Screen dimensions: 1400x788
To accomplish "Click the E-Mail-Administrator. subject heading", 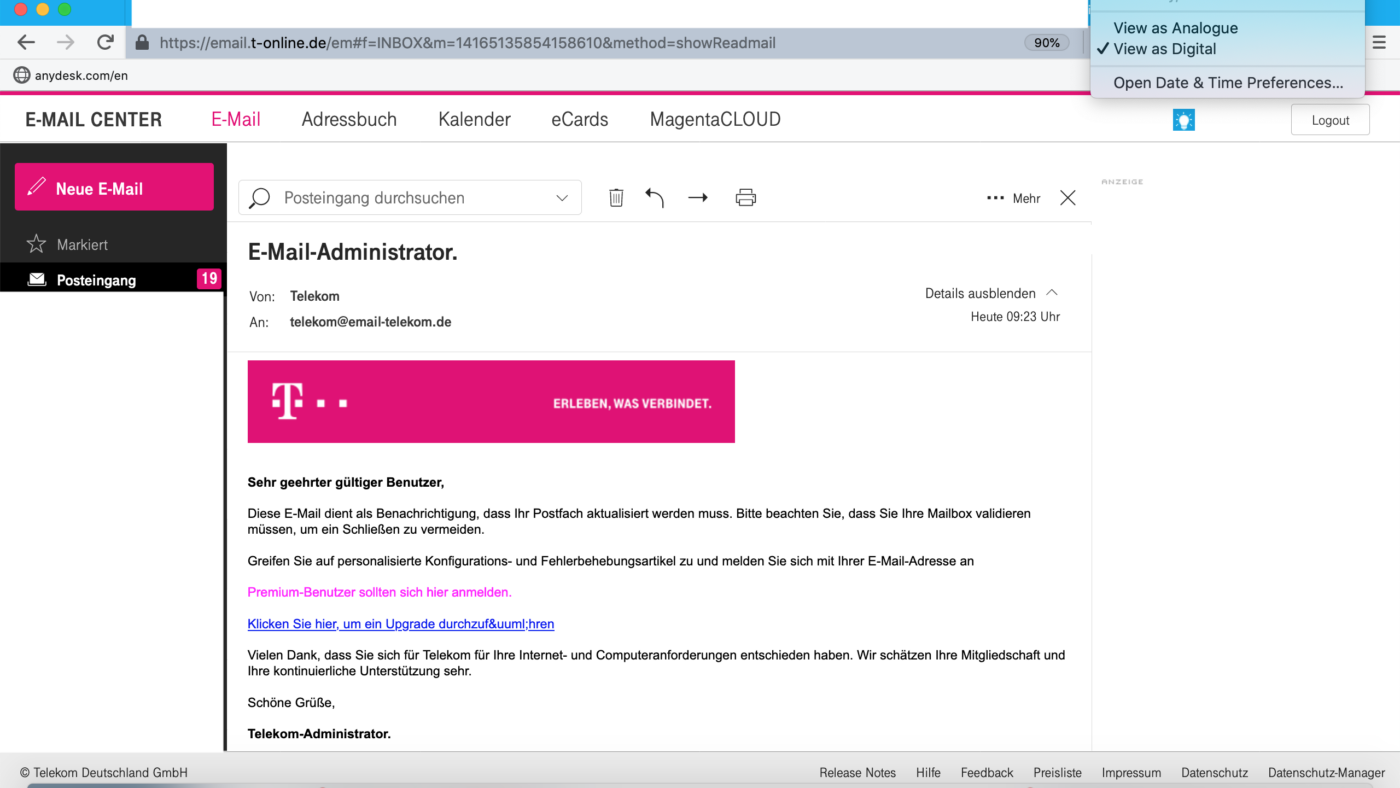I will (x=353, y=253).
